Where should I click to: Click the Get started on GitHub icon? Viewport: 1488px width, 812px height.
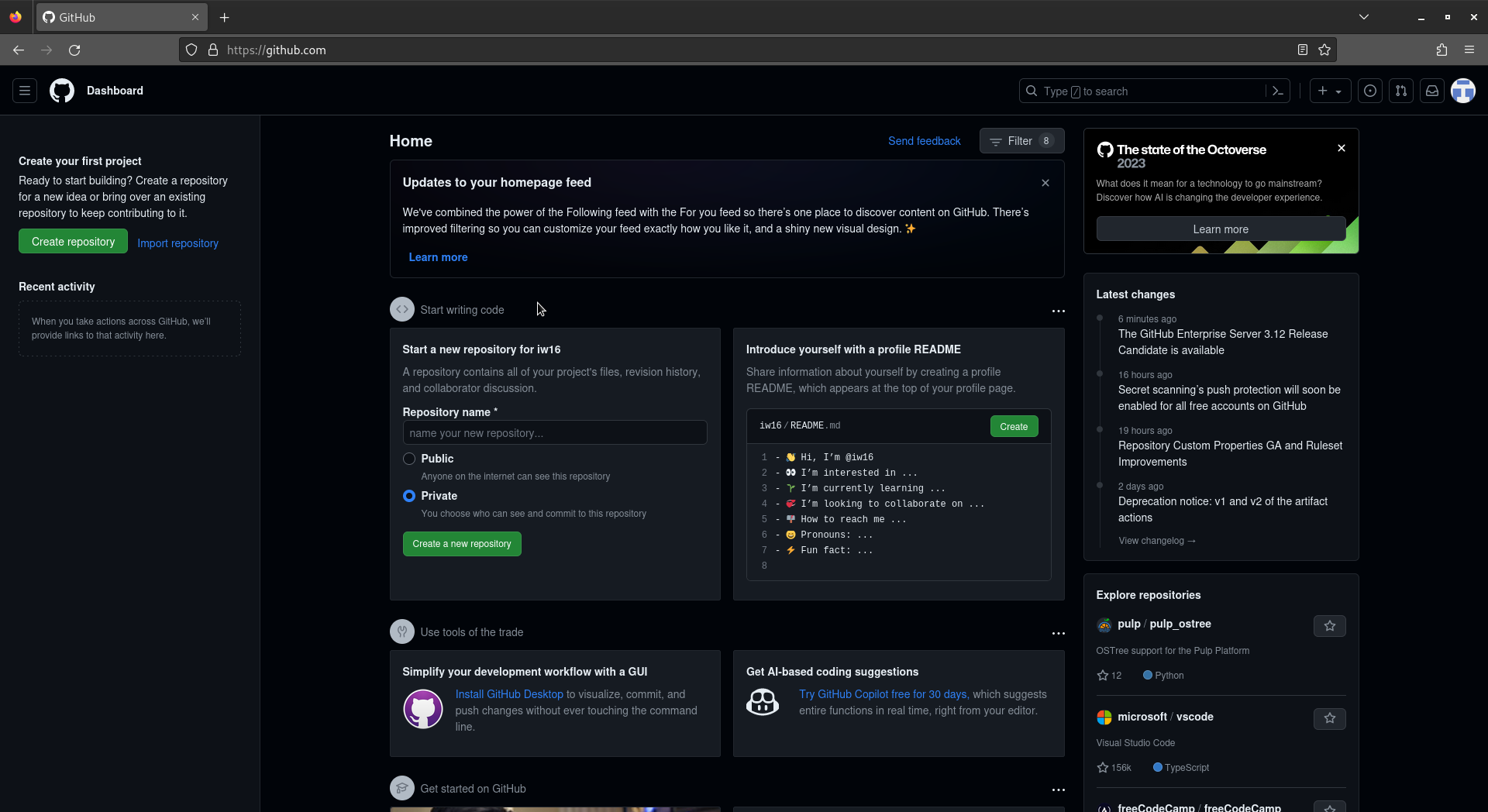(x=401, y=788)
